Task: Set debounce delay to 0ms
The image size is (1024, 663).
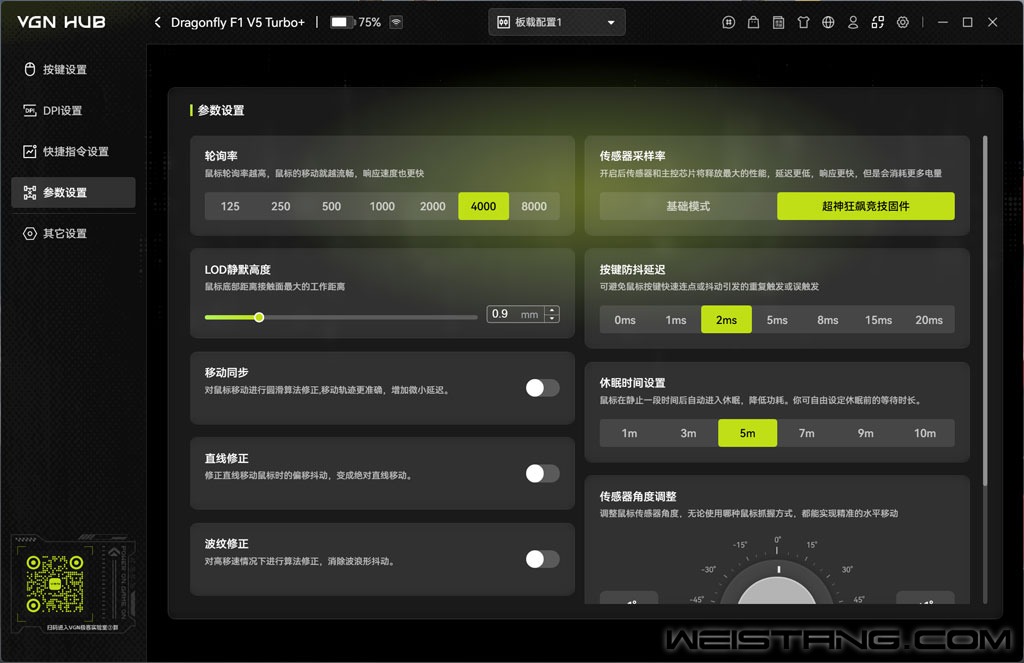Action: pyautogui.click(x=625, y=320)
